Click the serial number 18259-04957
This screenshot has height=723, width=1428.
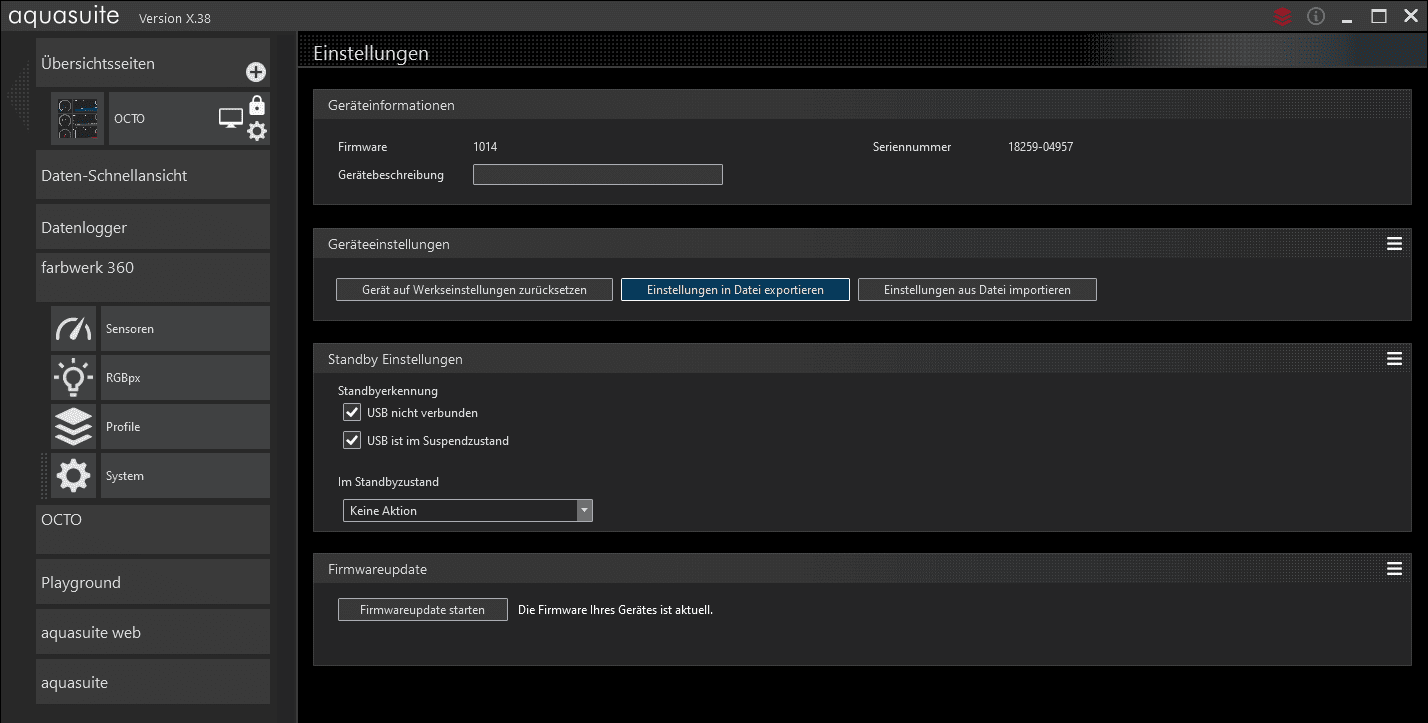pyautogui.click(x=1040, y=147)
